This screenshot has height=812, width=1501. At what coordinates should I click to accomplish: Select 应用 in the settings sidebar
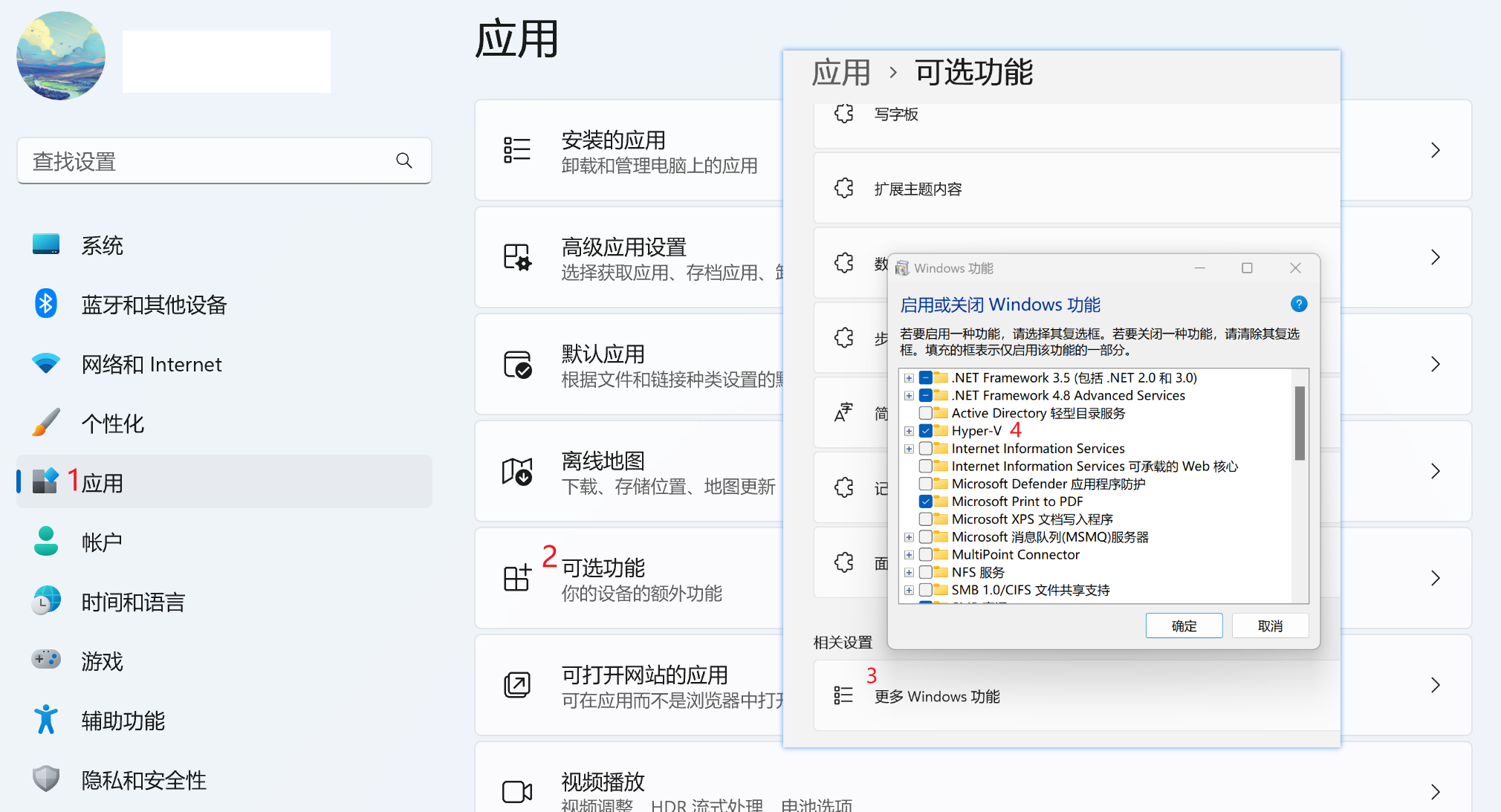click(105, 481)
